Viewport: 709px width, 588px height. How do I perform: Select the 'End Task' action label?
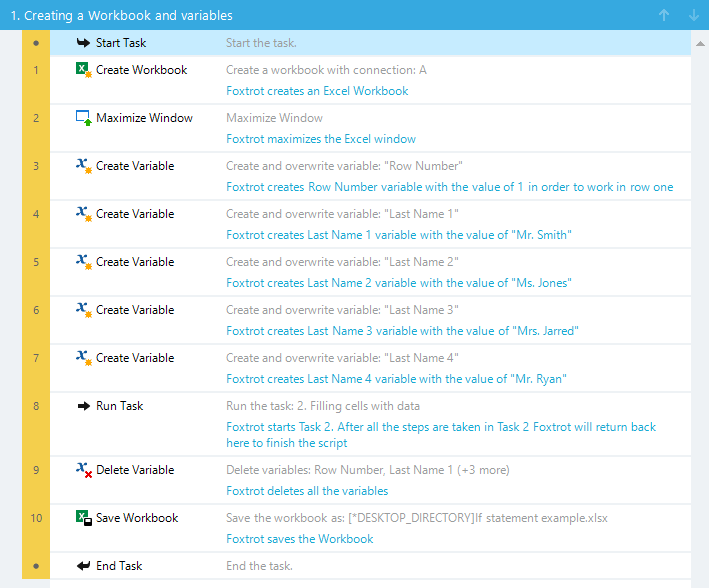tap(119, 566)
